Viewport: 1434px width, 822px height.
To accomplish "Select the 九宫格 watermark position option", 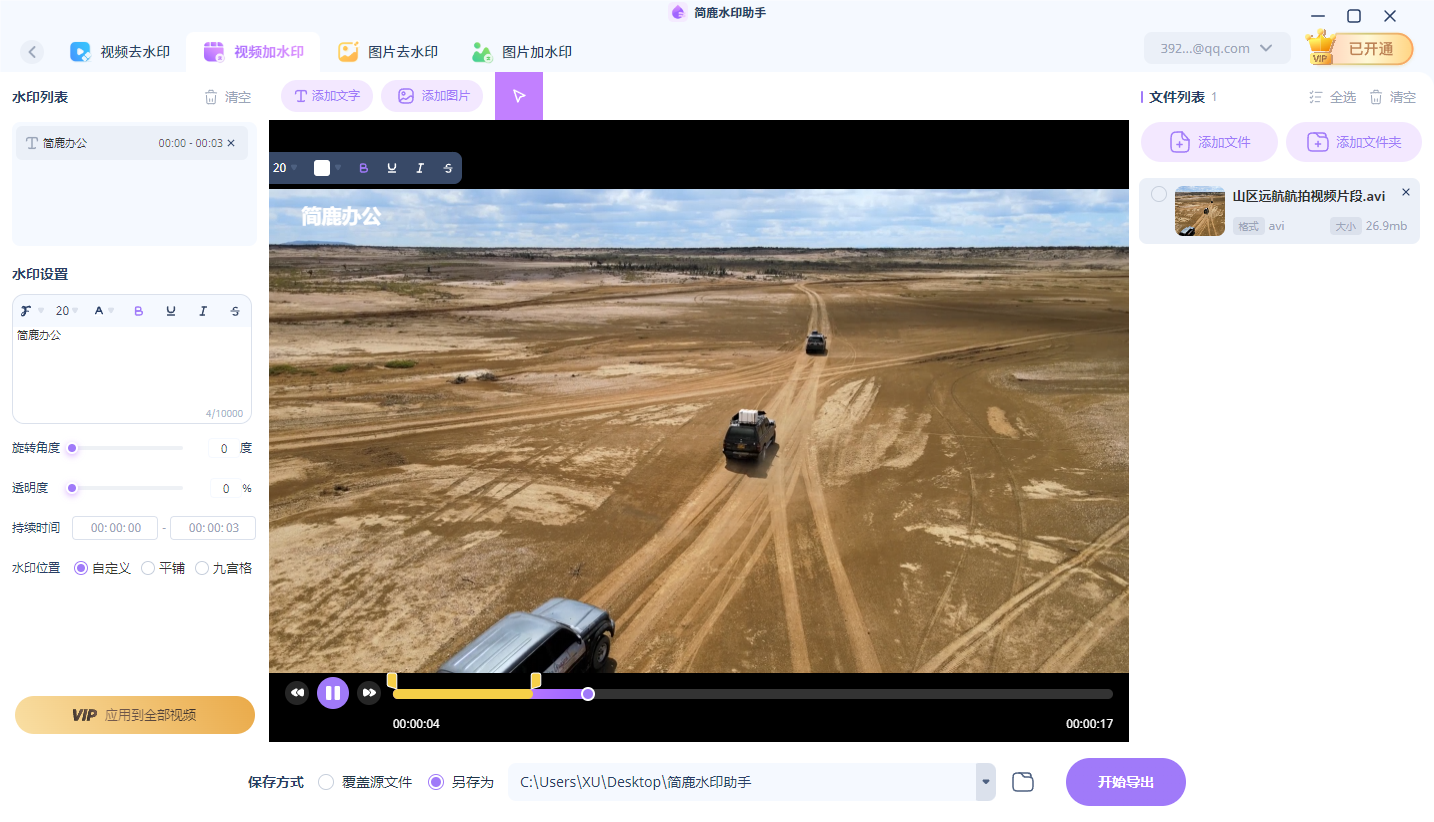I will [202, 568].
